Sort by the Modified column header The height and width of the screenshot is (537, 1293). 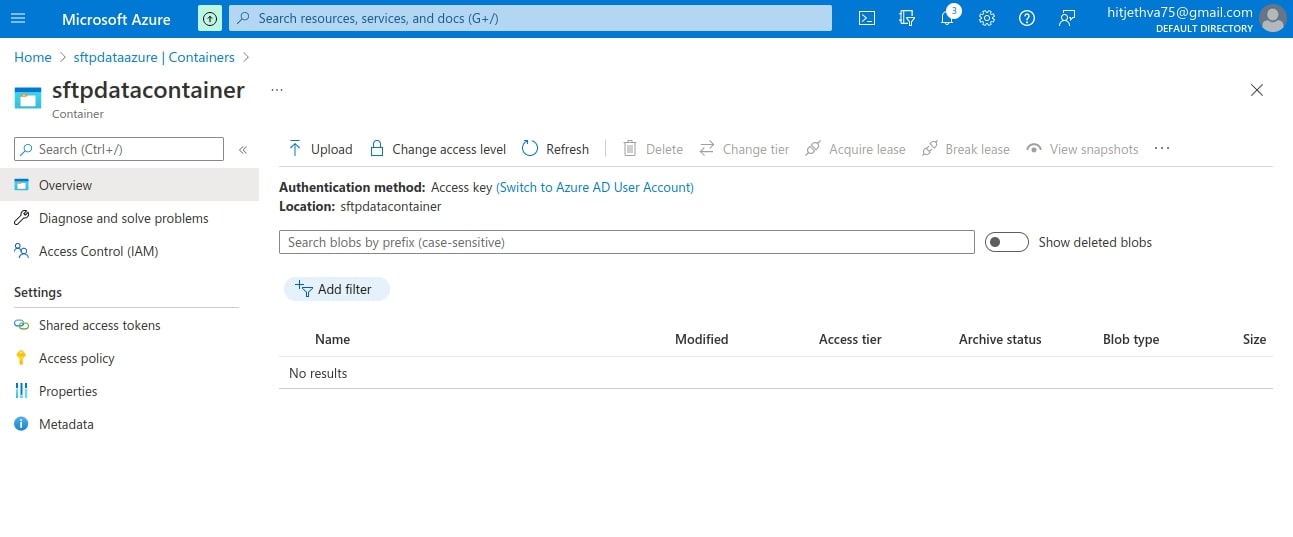[x=701, y=339]
